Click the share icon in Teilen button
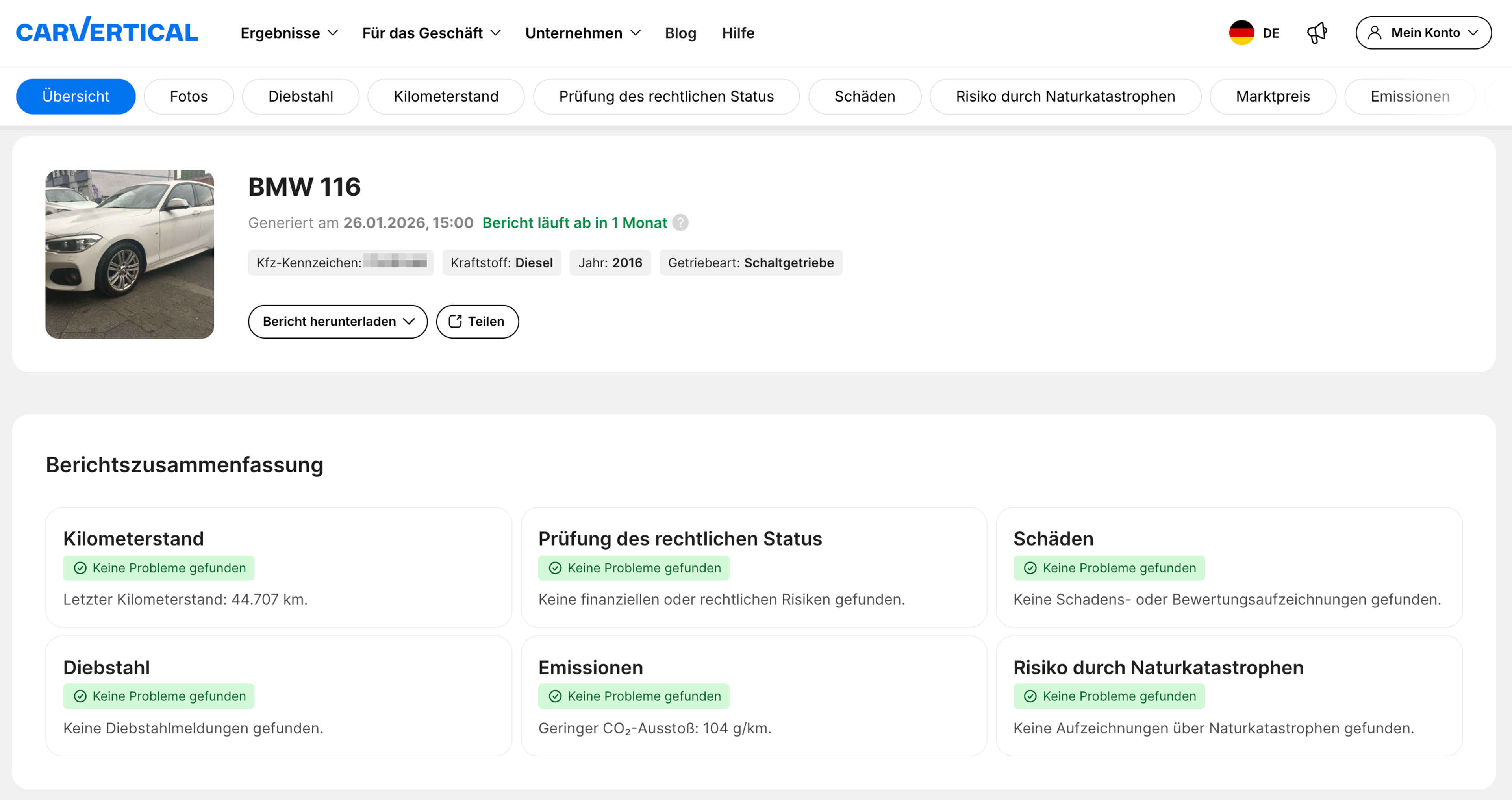 coord(455,322)
